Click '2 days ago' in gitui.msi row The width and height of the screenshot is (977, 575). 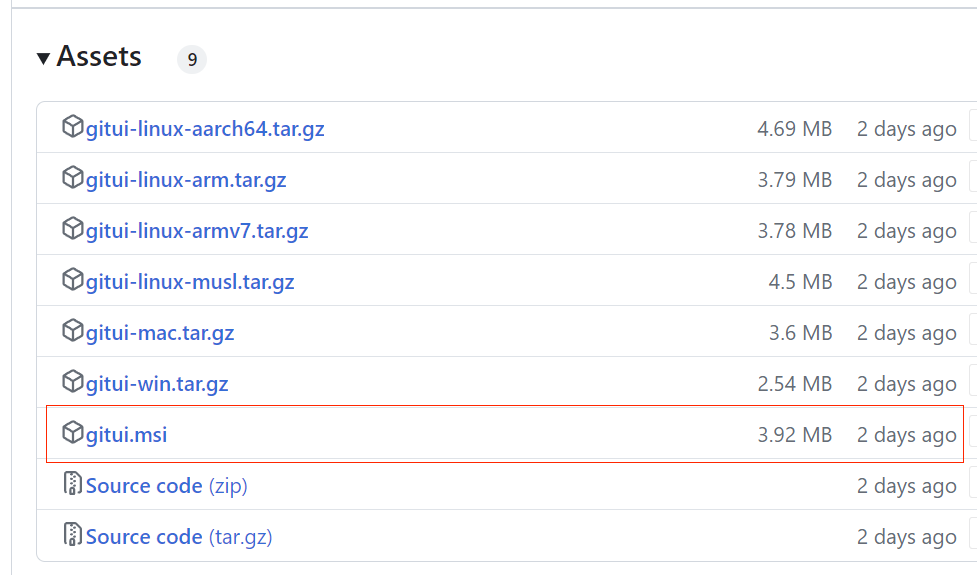tap(907, 435)
